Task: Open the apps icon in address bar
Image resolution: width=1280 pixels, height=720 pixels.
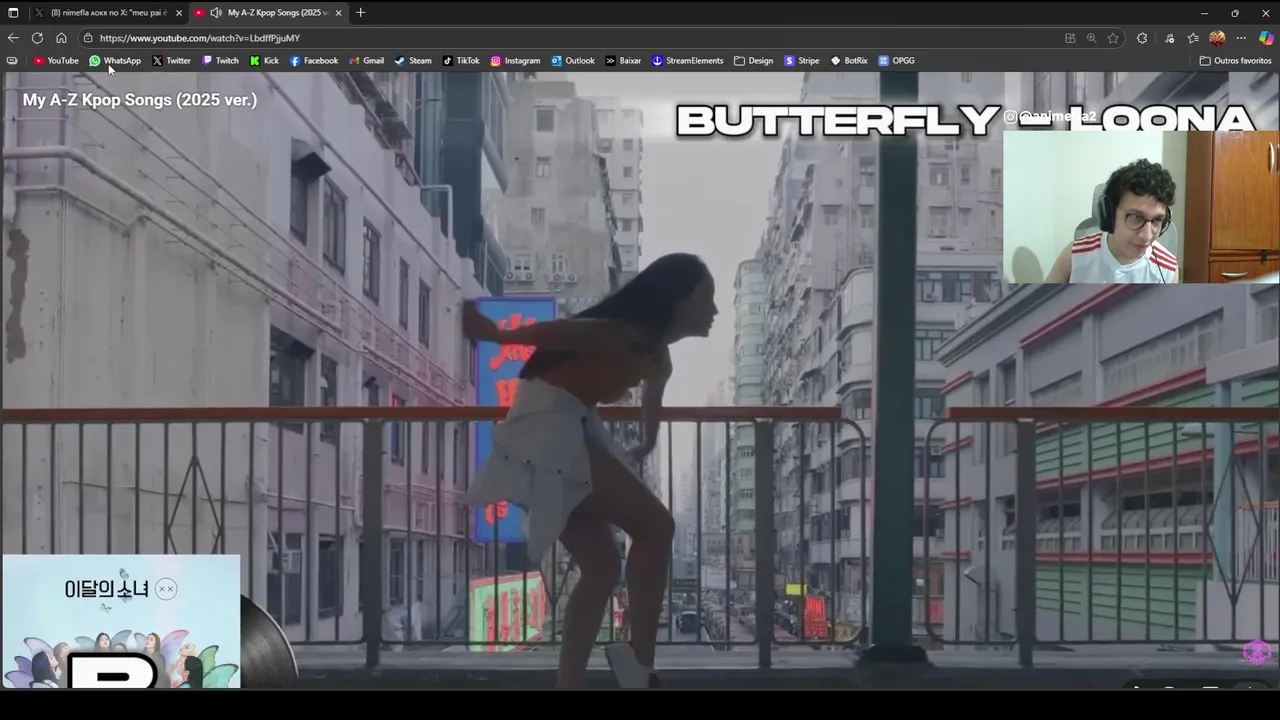Action: 1070,38
